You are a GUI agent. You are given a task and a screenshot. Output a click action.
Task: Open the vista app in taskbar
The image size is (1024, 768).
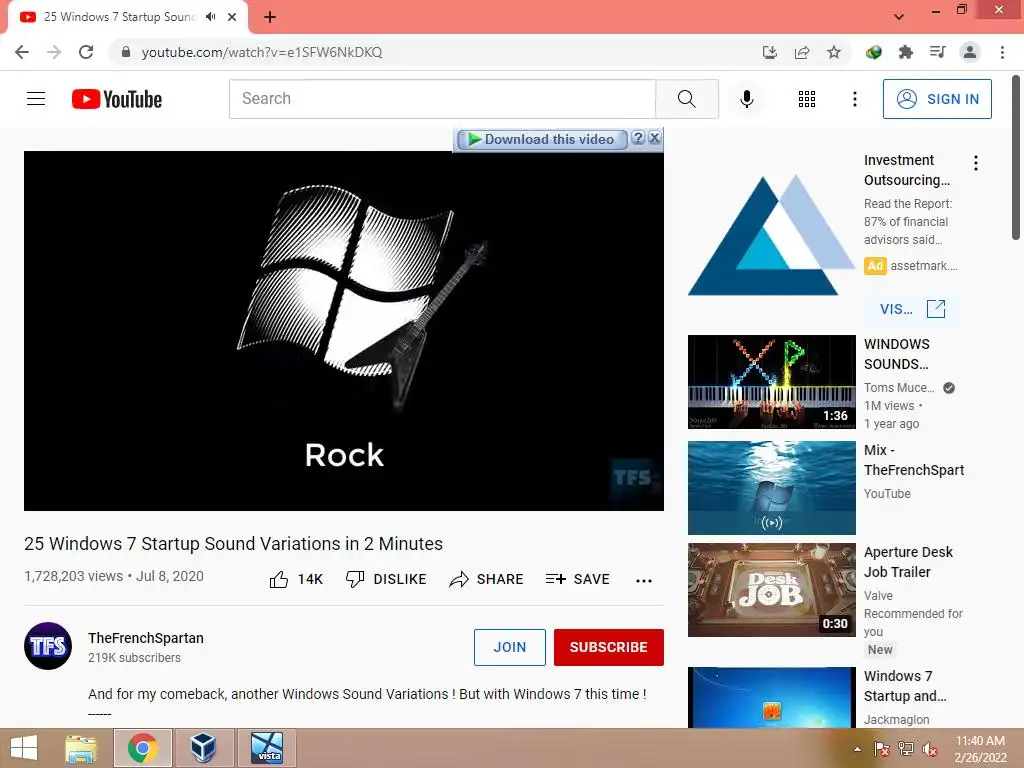coord(266,748)
